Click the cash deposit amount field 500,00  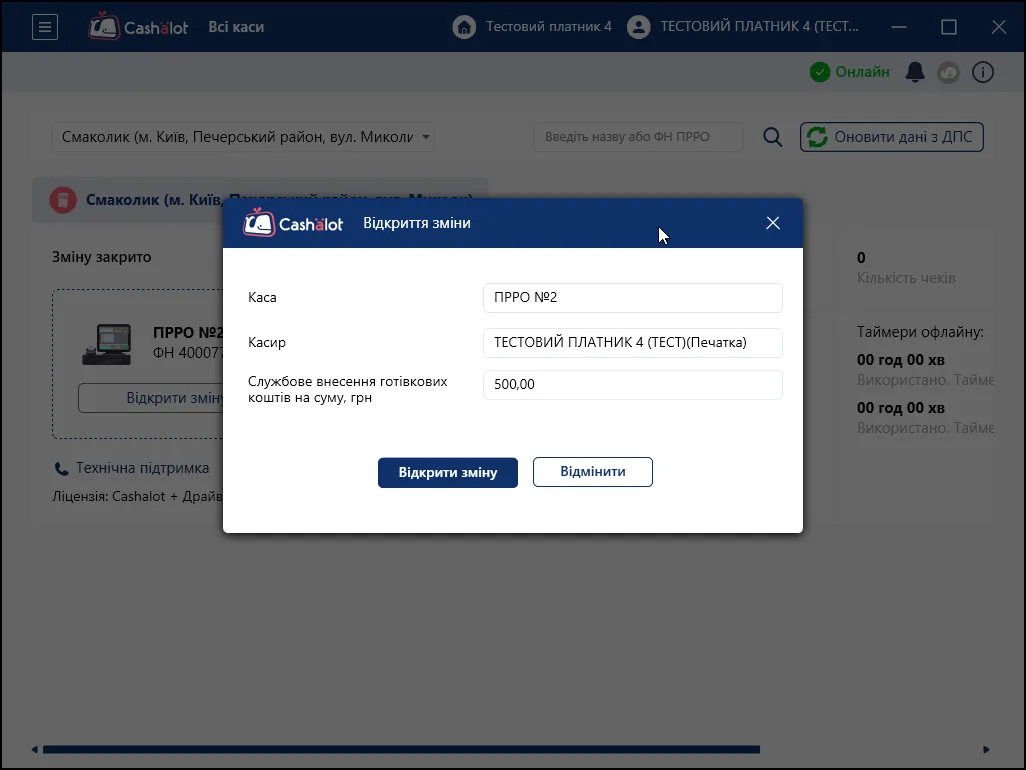pos(633,385)
